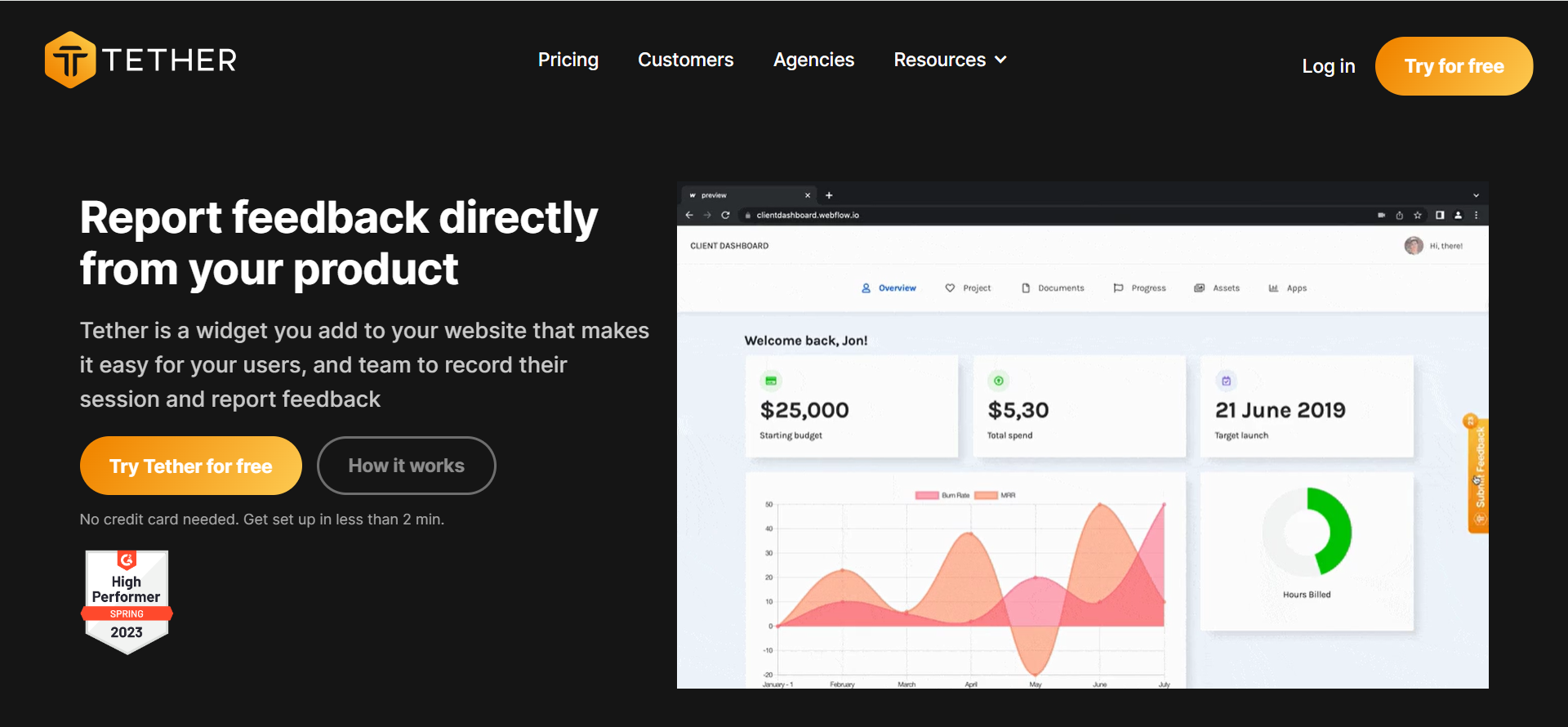
Task: Open the new tab plus icon
Action: (x=829, y=195)
